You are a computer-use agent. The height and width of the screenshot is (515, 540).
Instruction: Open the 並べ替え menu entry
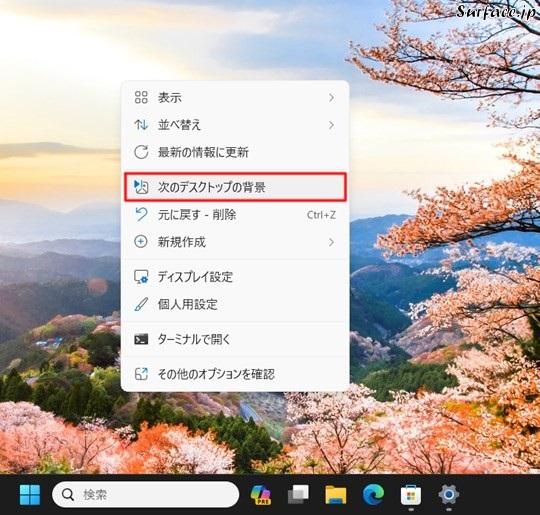(235, 125)
